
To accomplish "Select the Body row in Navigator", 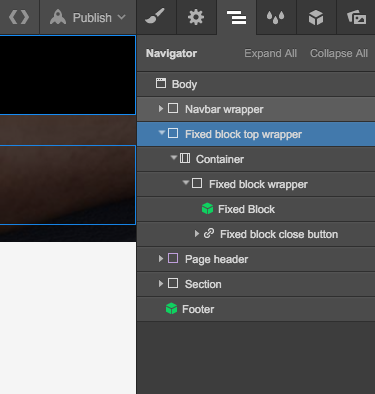I will [256, 84].
